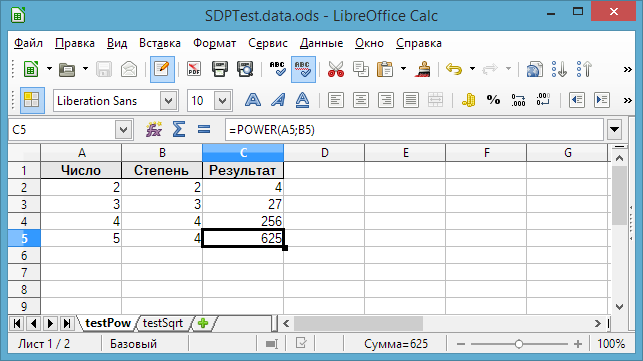The height and width of the screenshot is (361, 643).
Task: Click Merge and center cells icon
Action: coord(436,100)
